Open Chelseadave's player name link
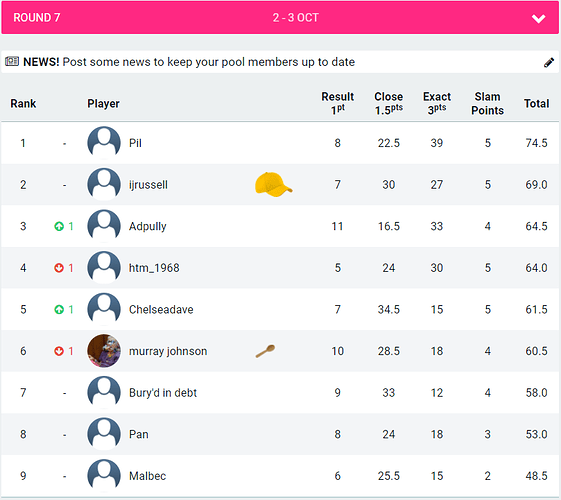The height and width of the screenshot is (500, 561). click(161, 309)
